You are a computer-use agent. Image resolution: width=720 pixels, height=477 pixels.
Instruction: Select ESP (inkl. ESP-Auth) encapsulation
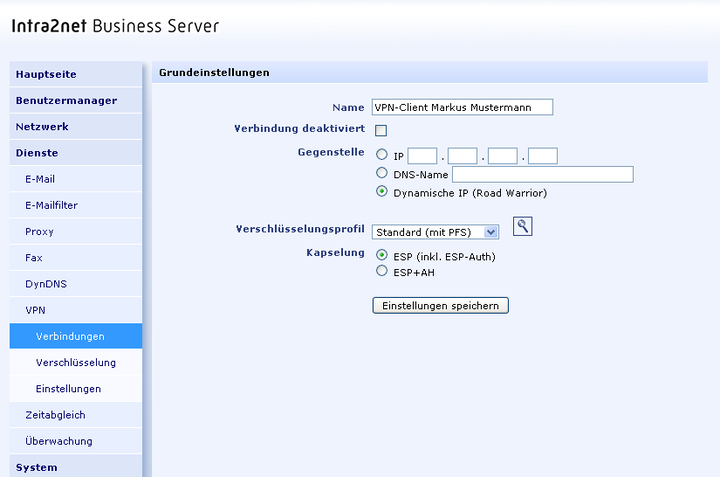382,255
